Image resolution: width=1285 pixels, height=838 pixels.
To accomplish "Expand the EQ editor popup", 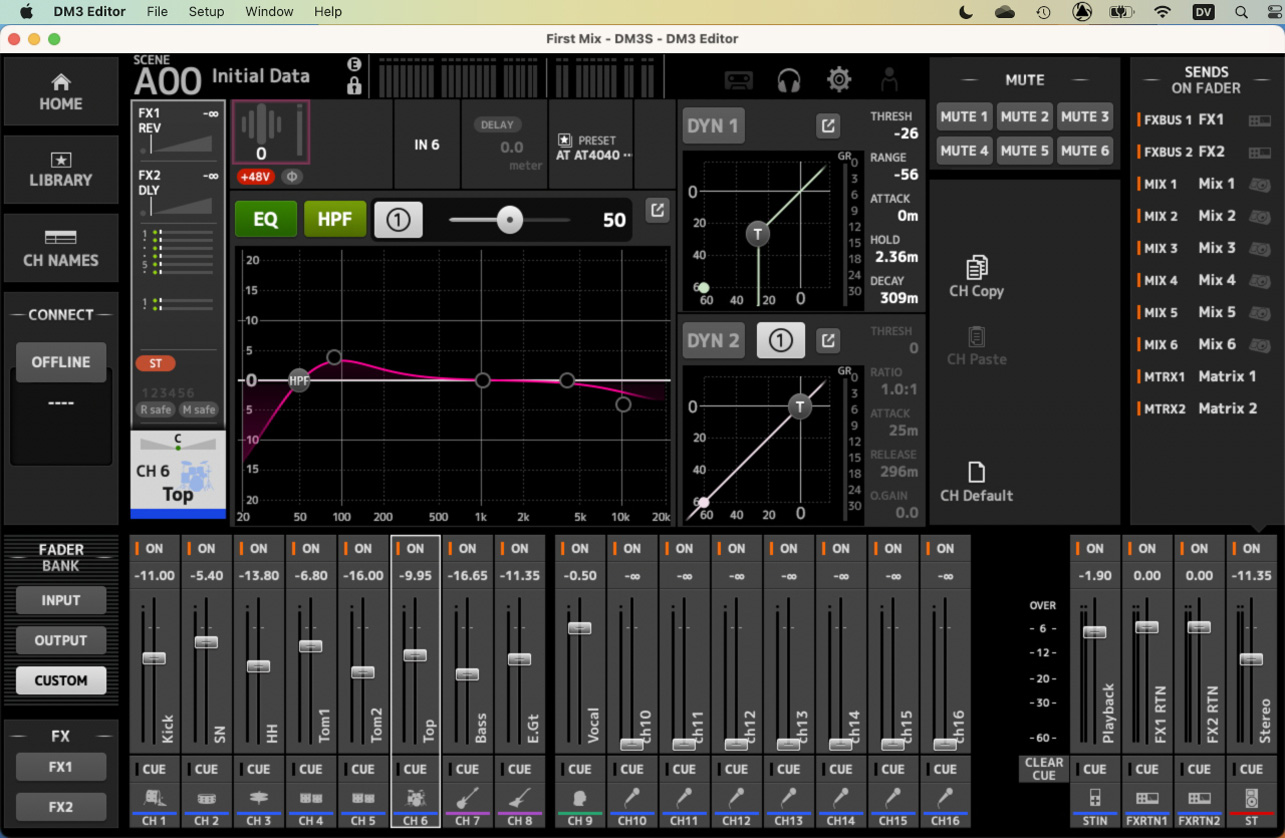I will coord(657,210).
